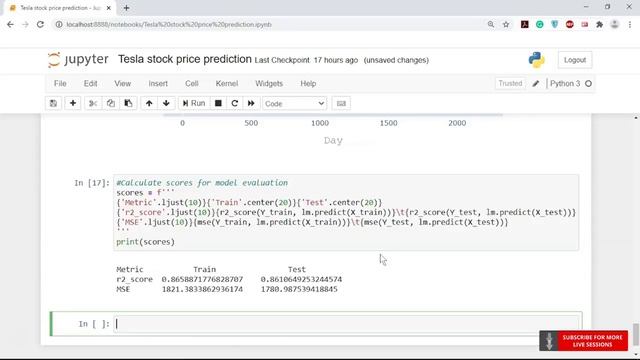Open the Widgets menu
The image size is (640, 360).
[x=269, y=83]
